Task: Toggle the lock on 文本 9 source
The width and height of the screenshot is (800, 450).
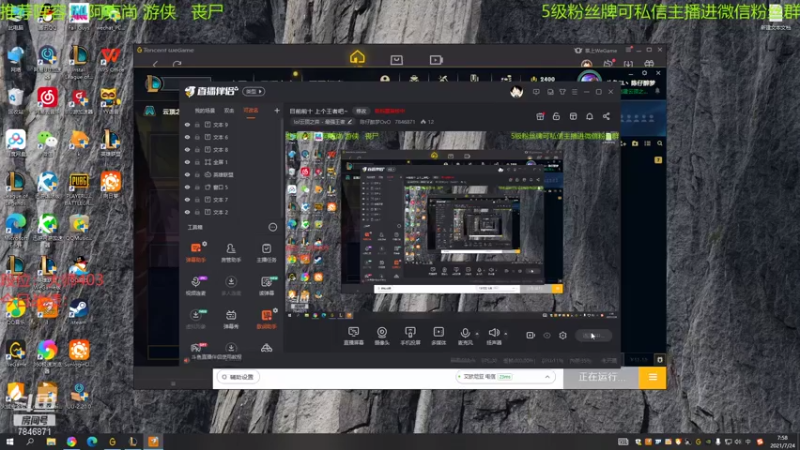Action: [x=197, y=124]
